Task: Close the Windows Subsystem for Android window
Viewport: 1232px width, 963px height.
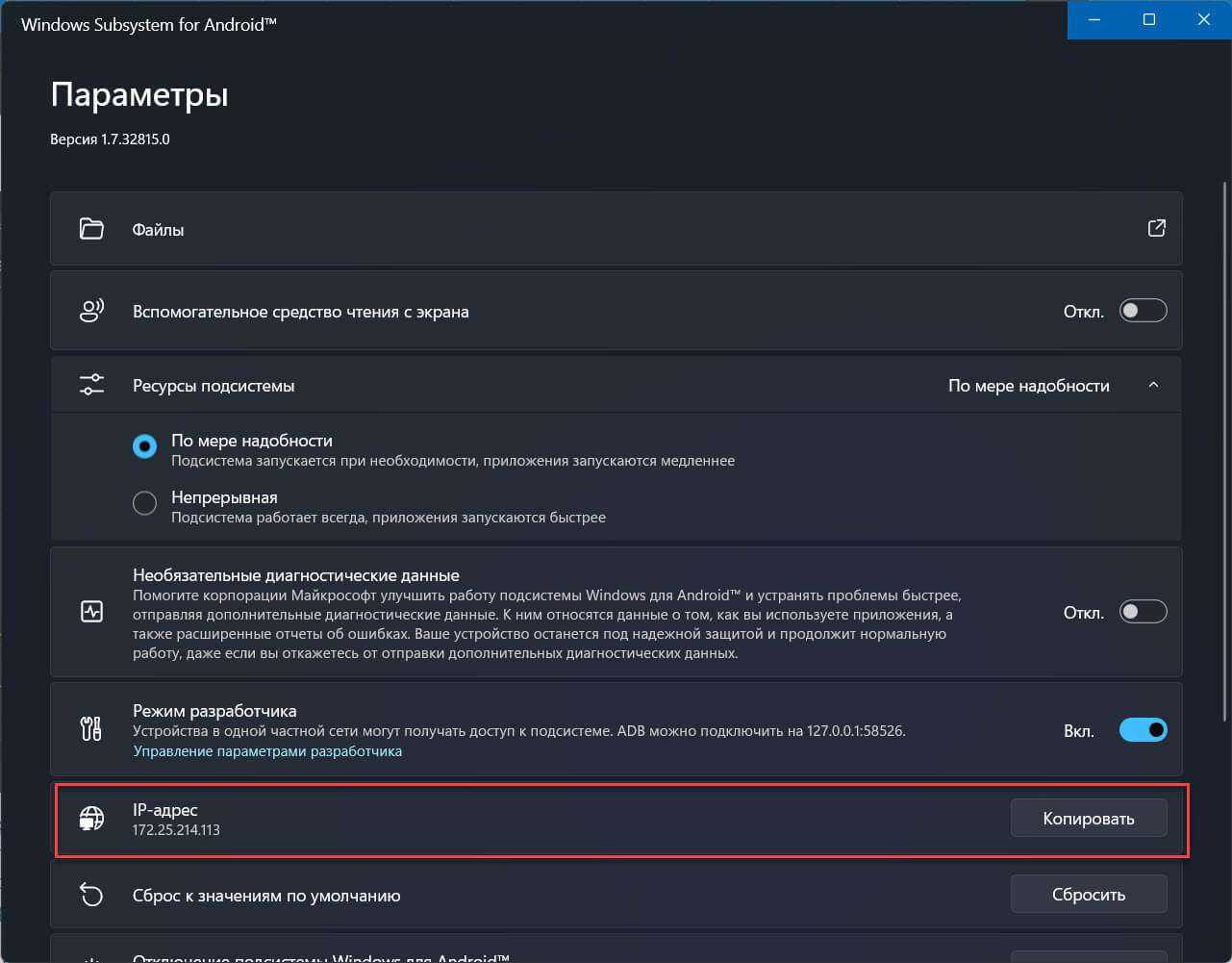Action: pyautogui.click(x=1204, y=19)
